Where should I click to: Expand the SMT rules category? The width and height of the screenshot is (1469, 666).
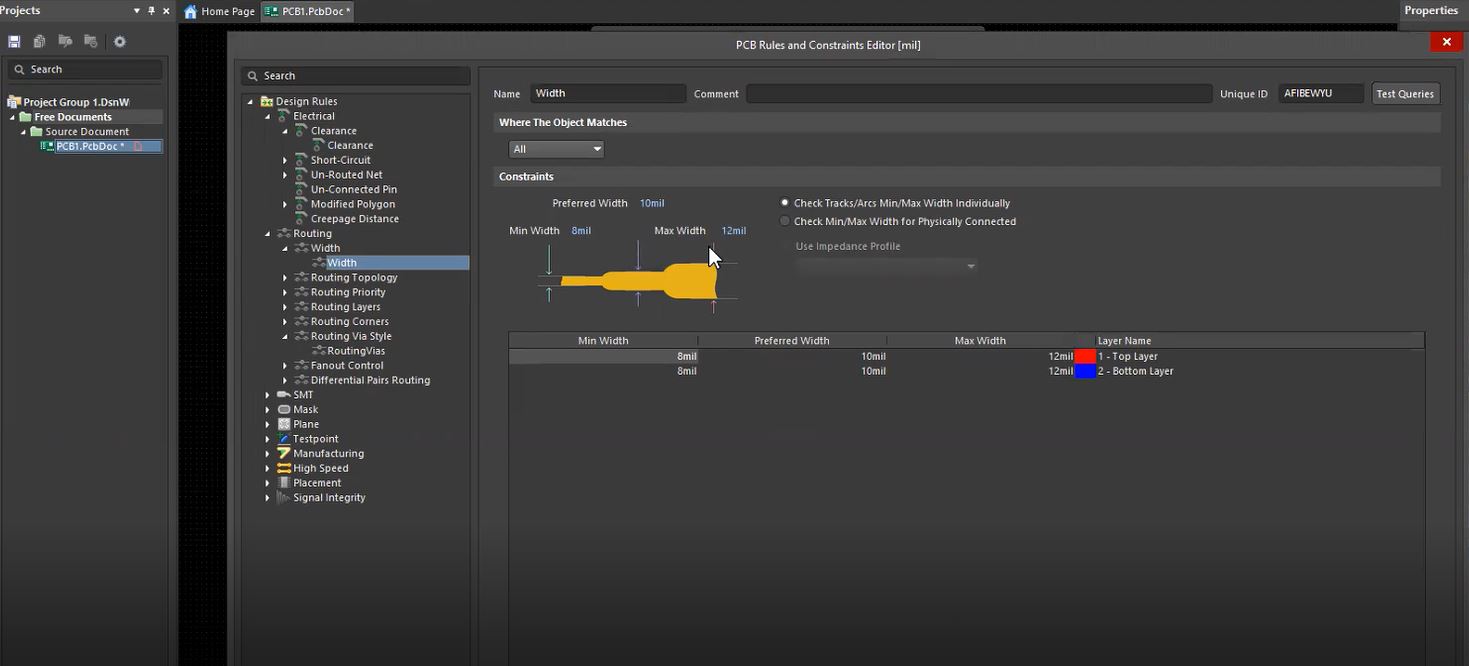click(x=268, y=395)
